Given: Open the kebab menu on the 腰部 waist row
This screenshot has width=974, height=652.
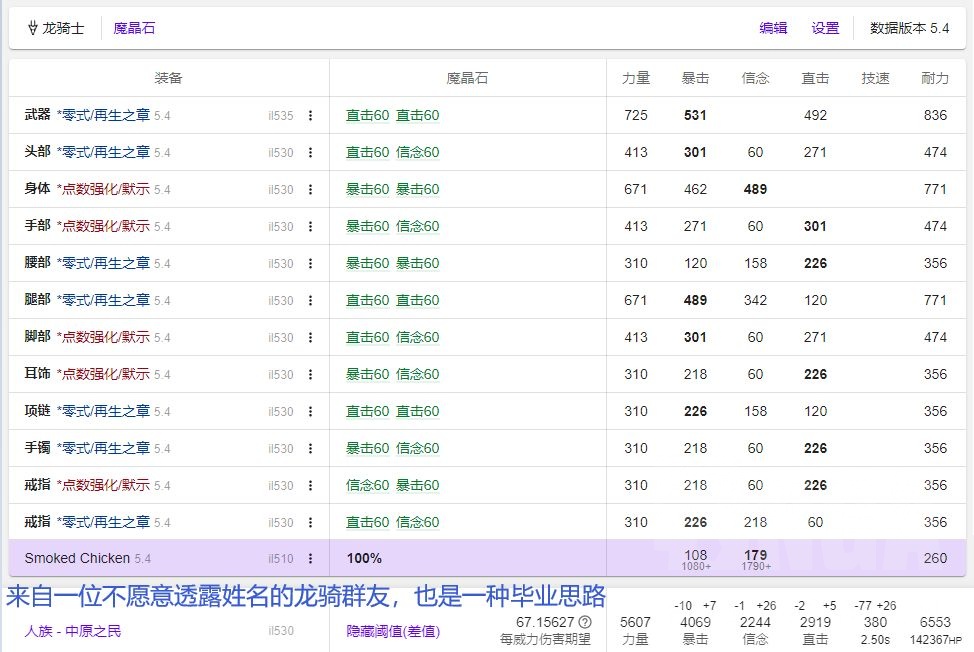Looking at the screenshot, I should pyautogui.click(x=311, y=263).
